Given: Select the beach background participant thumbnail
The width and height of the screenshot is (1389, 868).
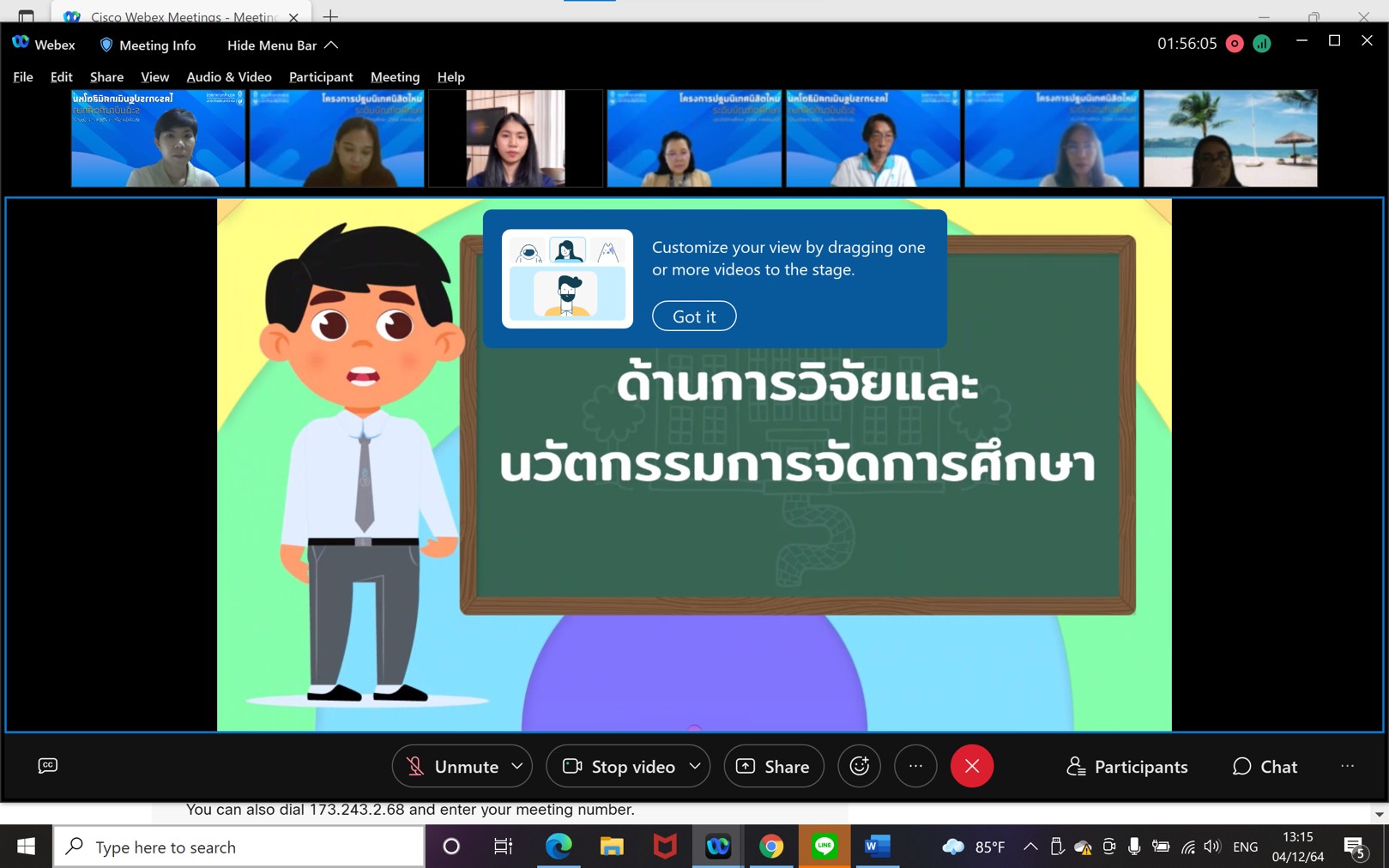Looking at the screenshot, I should pos(1230,138).
